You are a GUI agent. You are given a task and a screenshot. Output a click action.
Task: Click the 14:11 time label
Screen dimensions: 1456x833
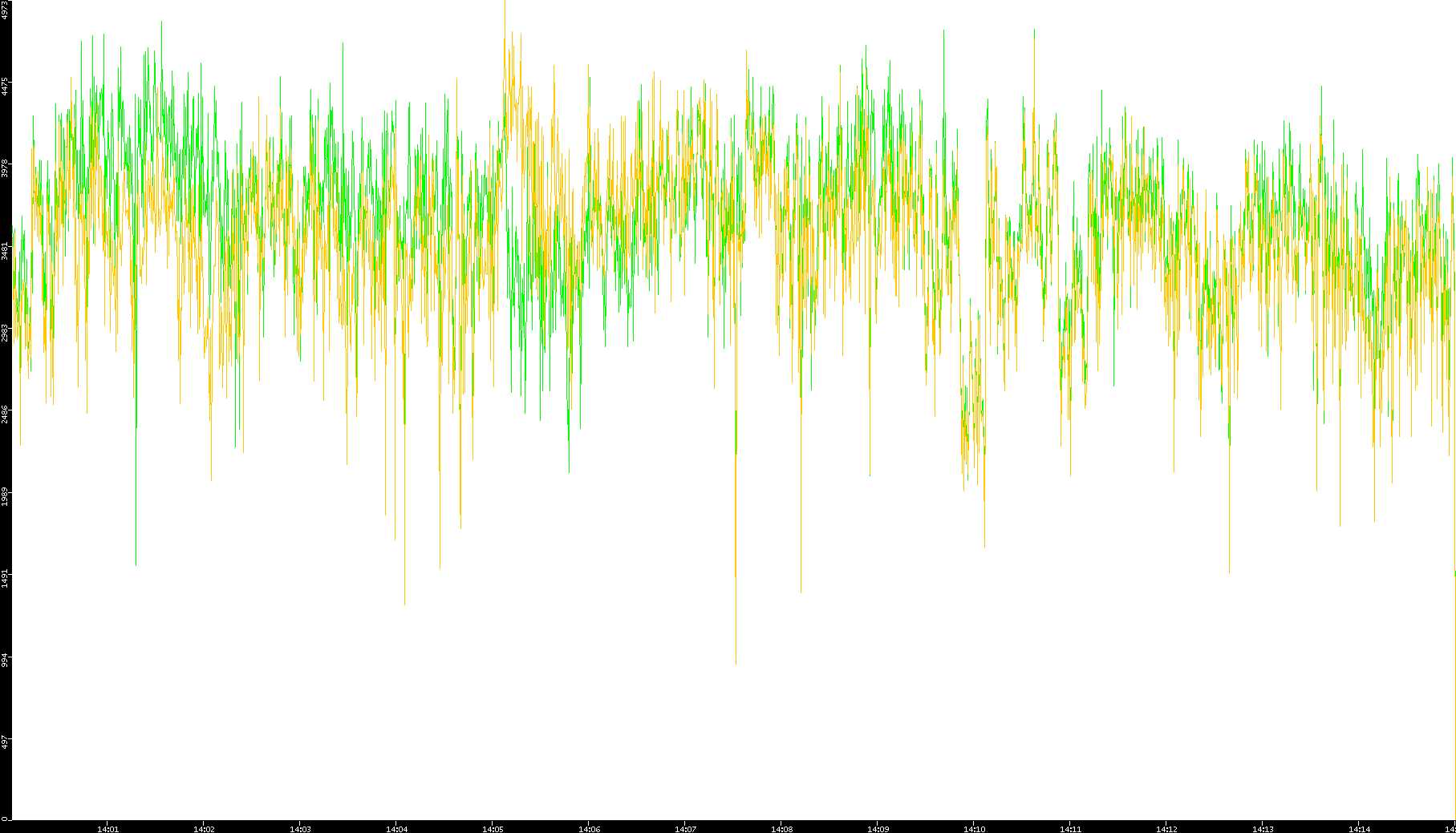coord(1070,829)
